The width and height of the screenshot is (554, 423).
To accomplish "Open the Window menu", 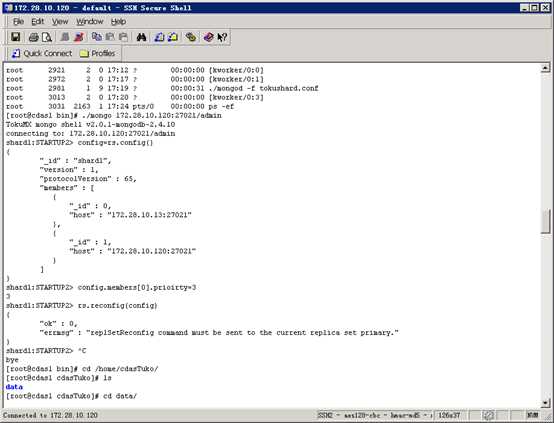I will click(x=90, y=22).
